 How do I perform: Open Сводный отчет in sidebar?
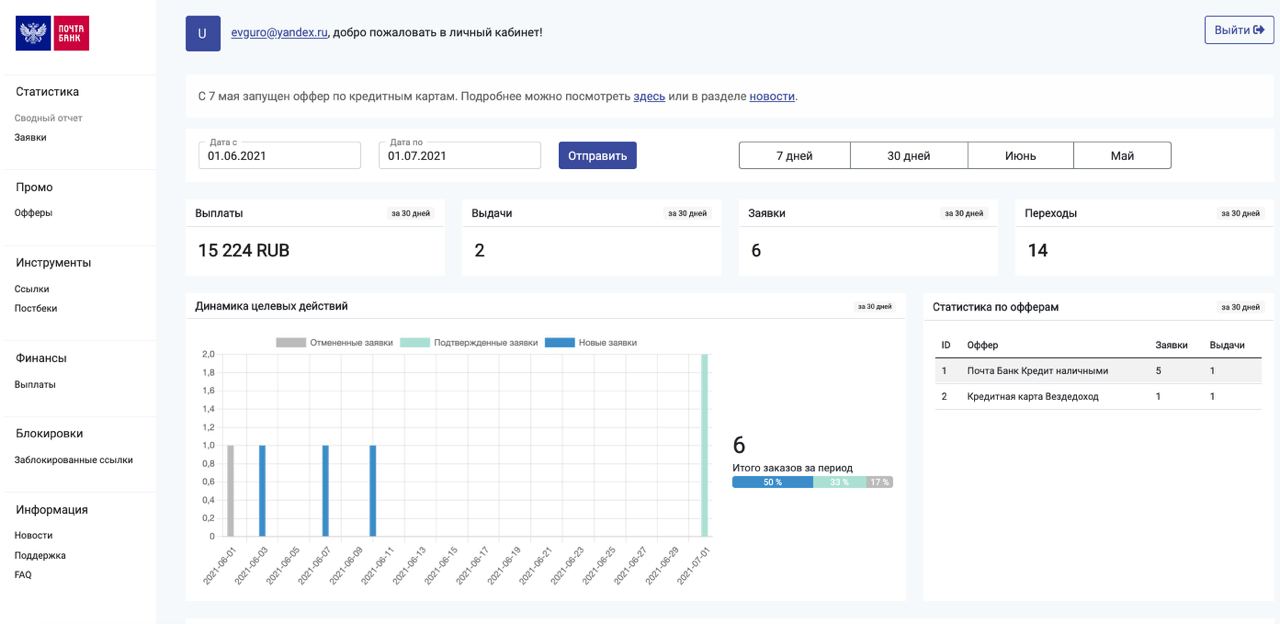coord(48,118)
